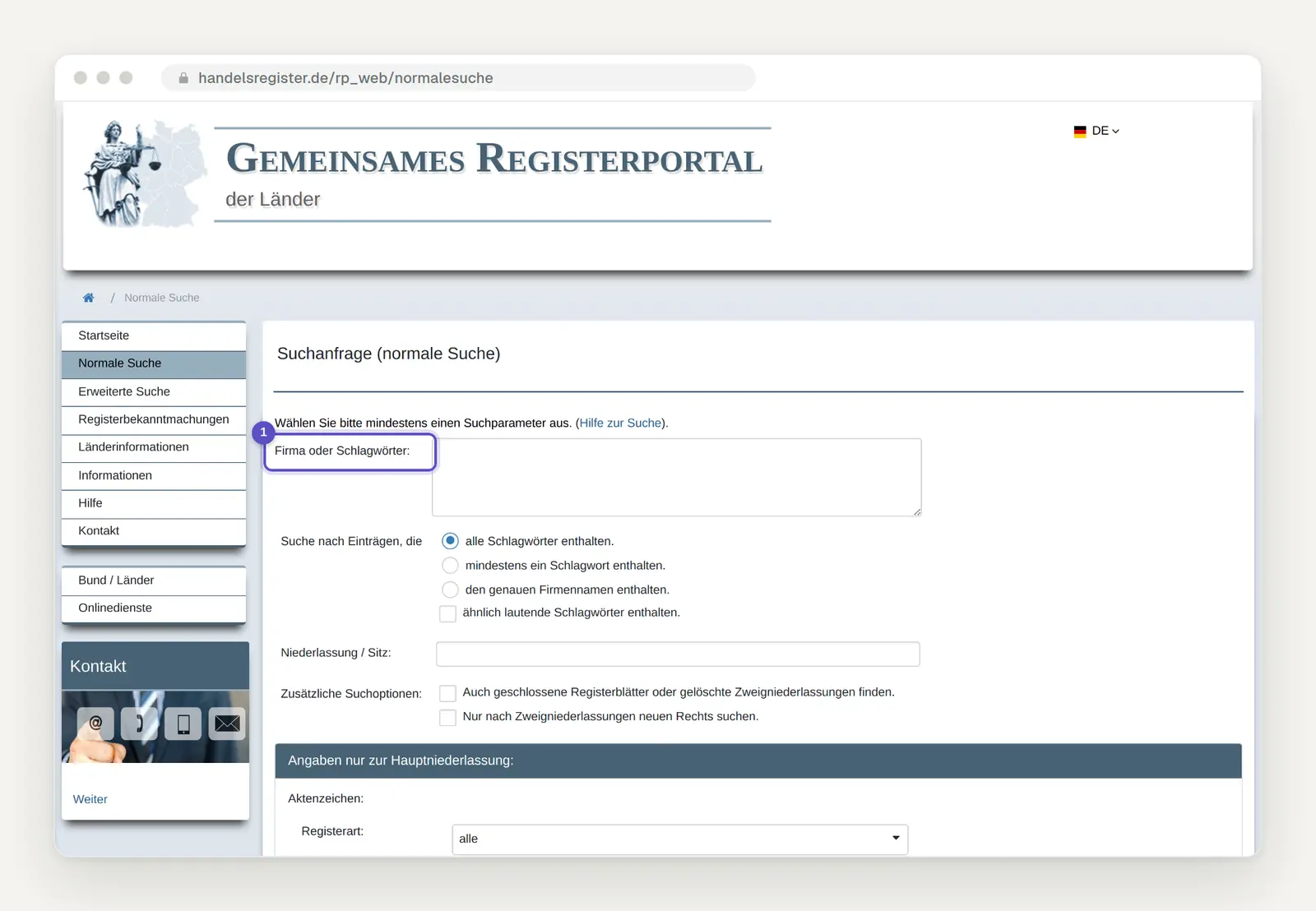The image size is (1316, 911).
Task: Focus the Firma oder Schlagwörter text area
Action: [677, 478]
